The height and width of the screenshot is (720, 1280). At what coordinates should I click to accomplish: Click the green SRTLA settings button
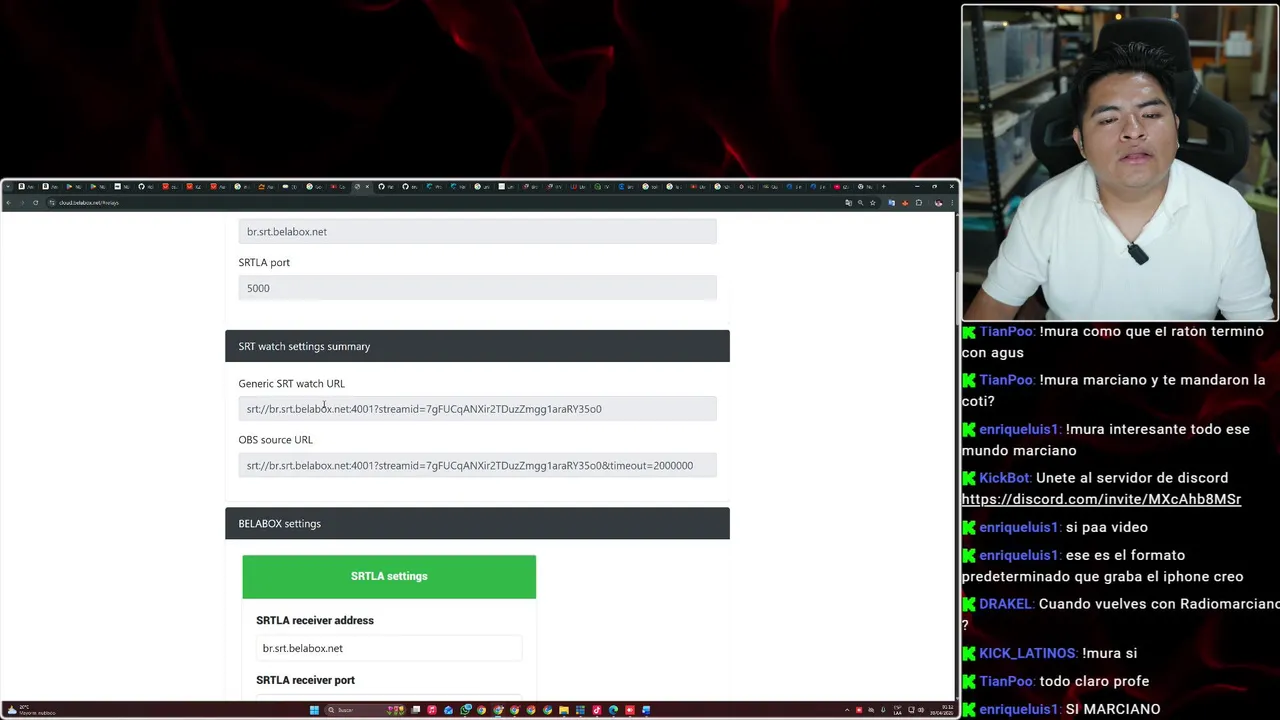tap(389, 576)
